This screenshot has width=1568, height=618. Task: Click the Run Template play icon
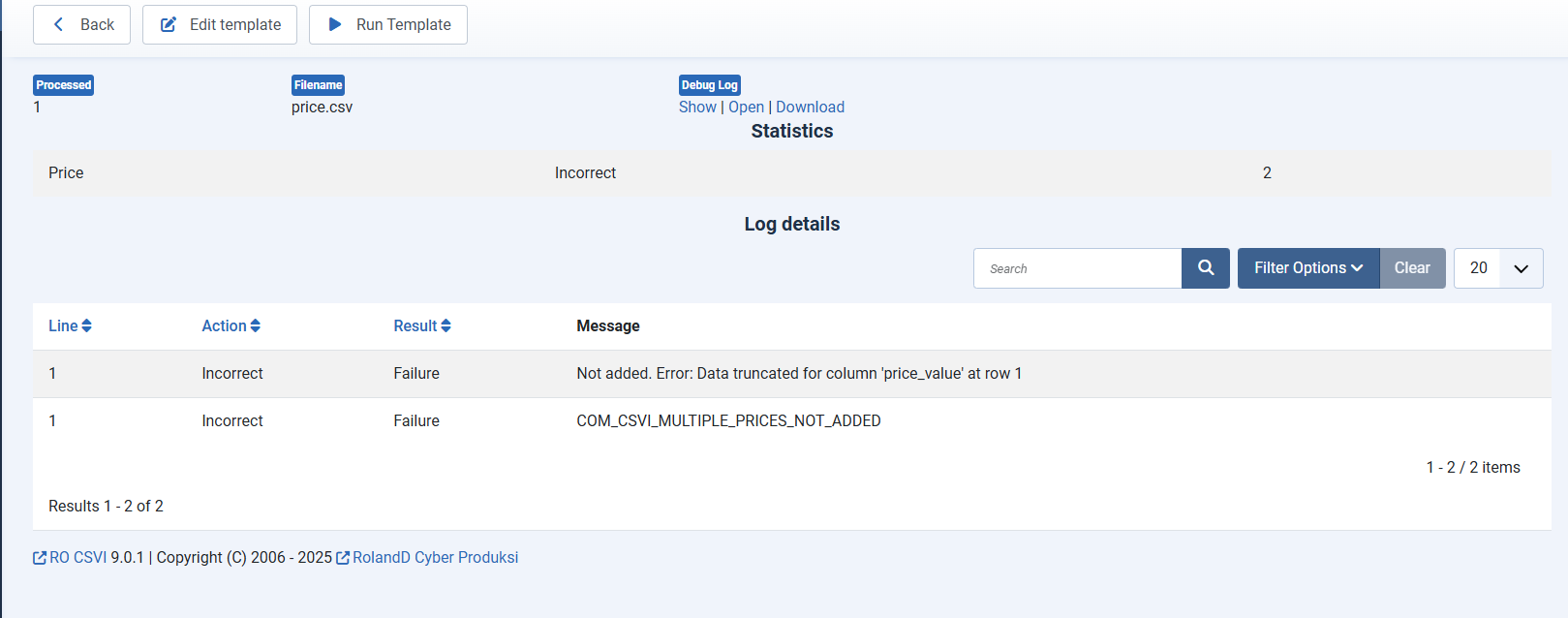[335, 24]
